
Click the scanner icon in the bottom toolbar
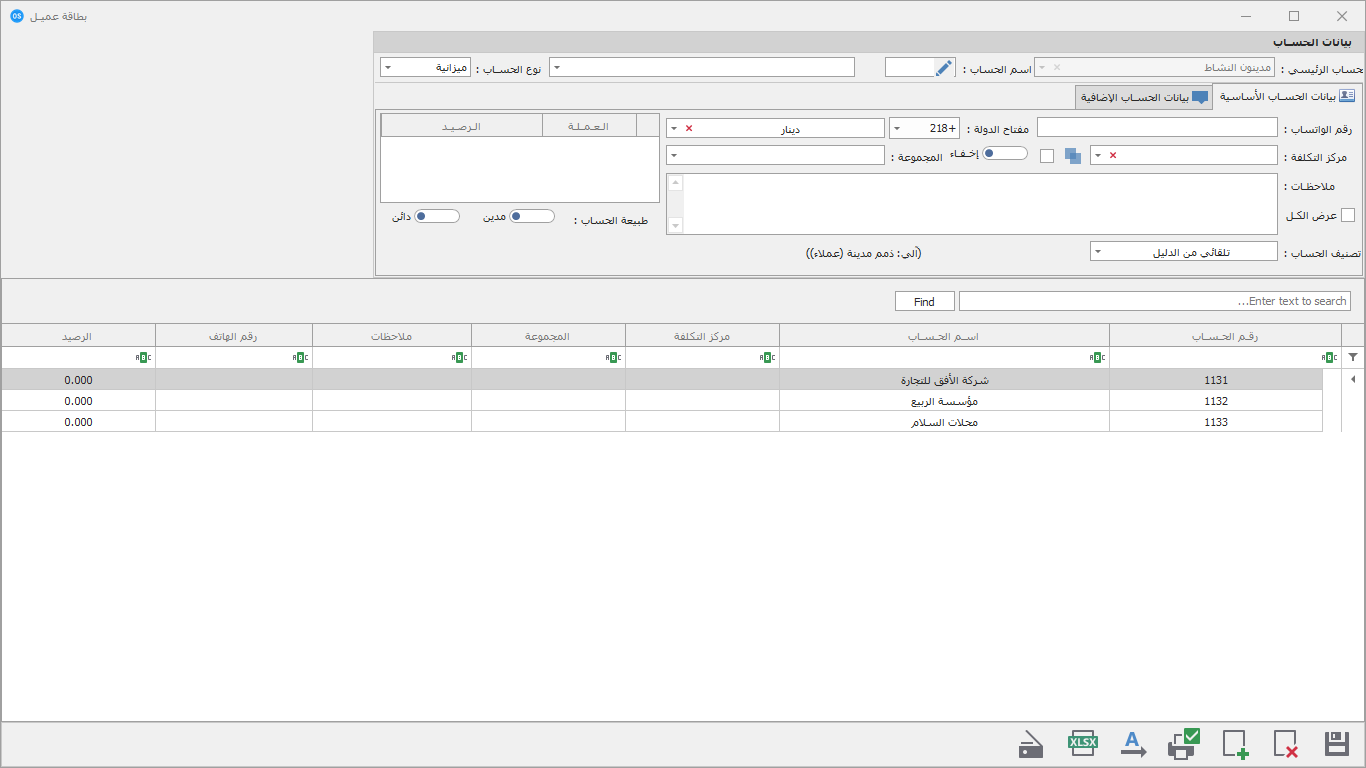(x=1031, y=745)
